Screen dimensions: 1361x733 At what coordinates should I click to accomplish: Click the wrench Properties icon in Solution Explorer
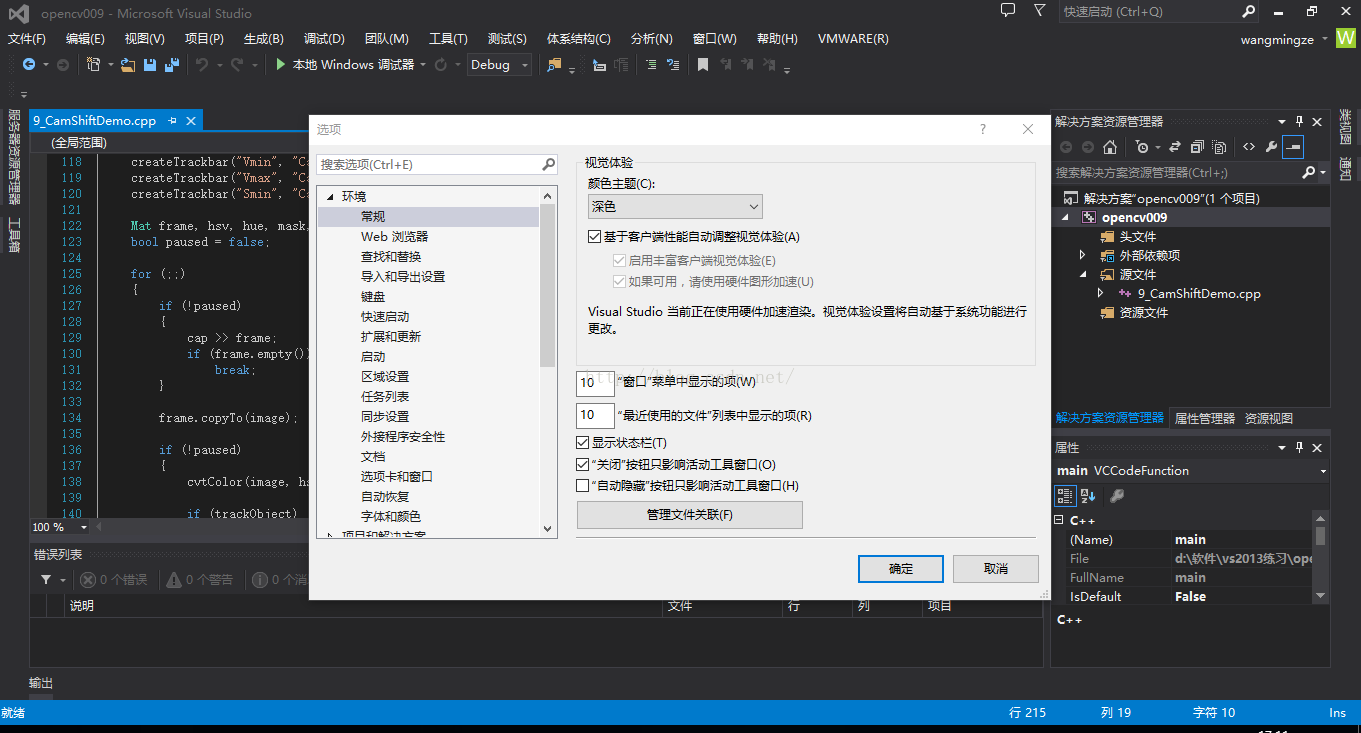click(x=1271, y=147)
